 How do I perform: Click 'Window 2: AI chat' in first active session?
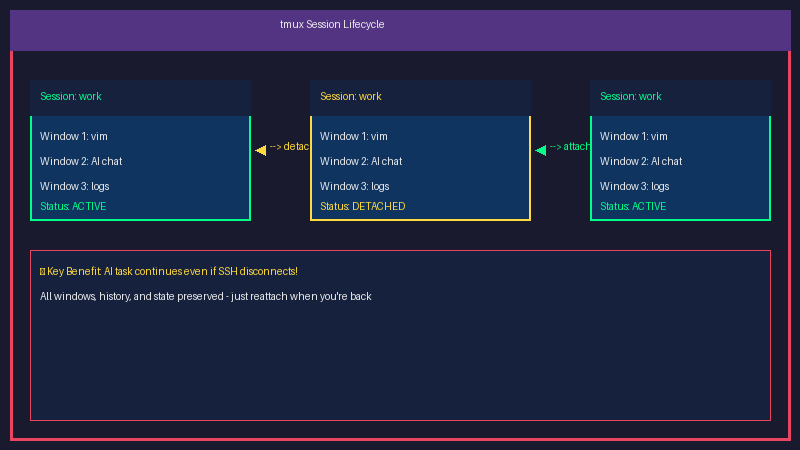click(81, 161)
